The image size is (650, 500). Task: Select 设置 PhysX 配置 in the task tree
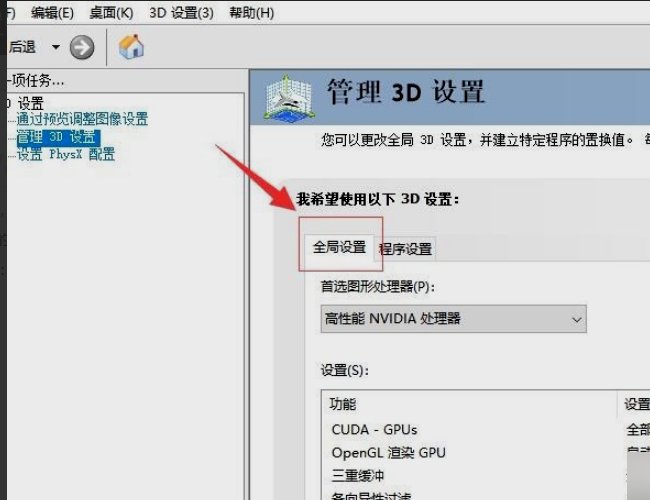(66, 155)
